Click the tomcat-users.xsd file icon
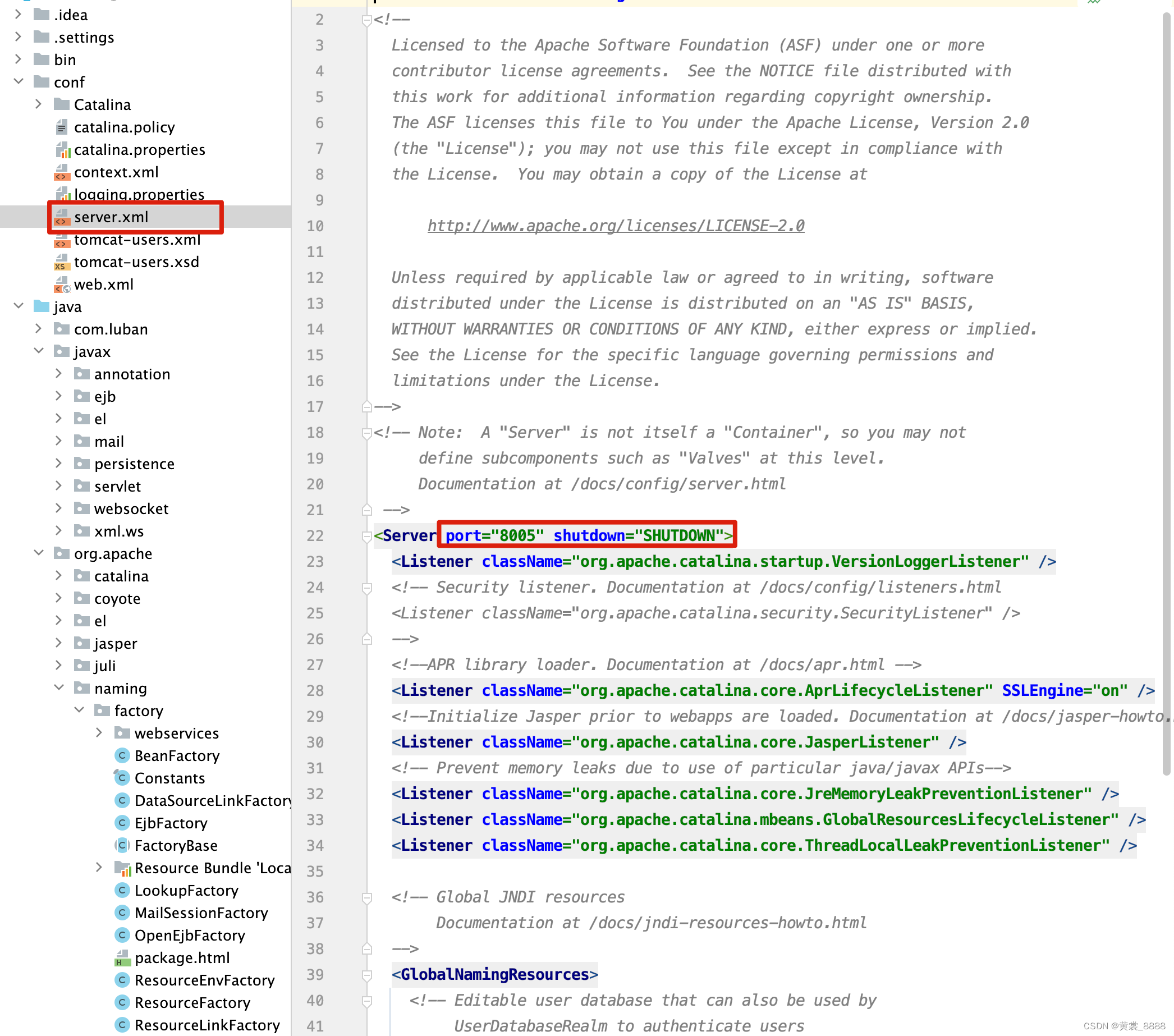This screenshot has width=1174, height=1036. 62,263
